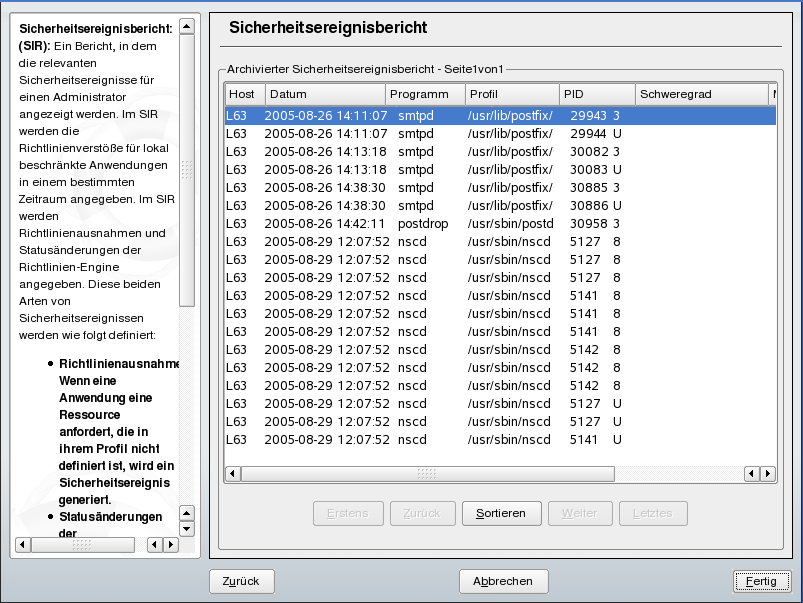Click the Programm column header
Image resolution: width=803 pixels, height=603 pixels.
[424, 94]
